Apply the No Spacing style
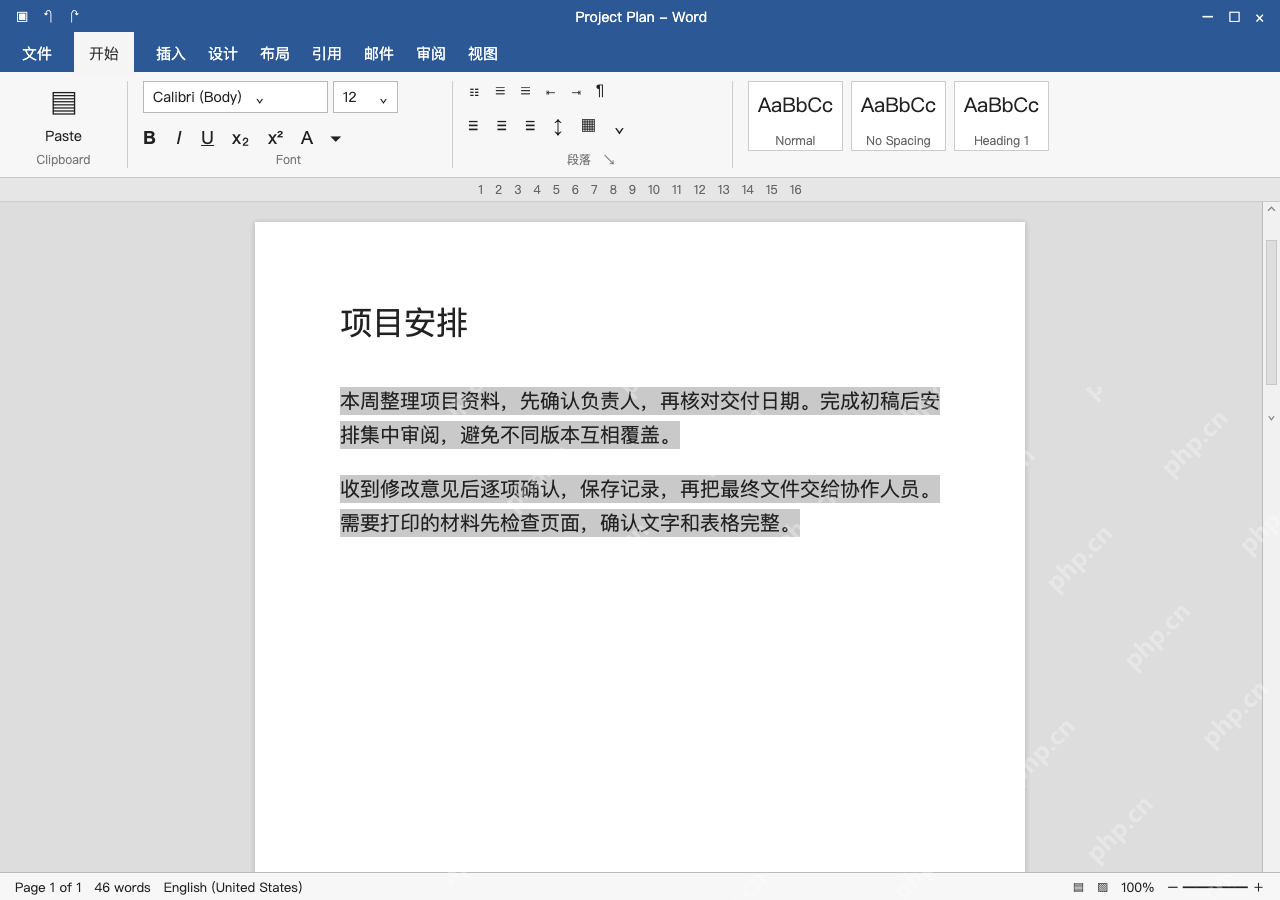The width and height of the screenshot is (1280, 900). tap(898, 116)
